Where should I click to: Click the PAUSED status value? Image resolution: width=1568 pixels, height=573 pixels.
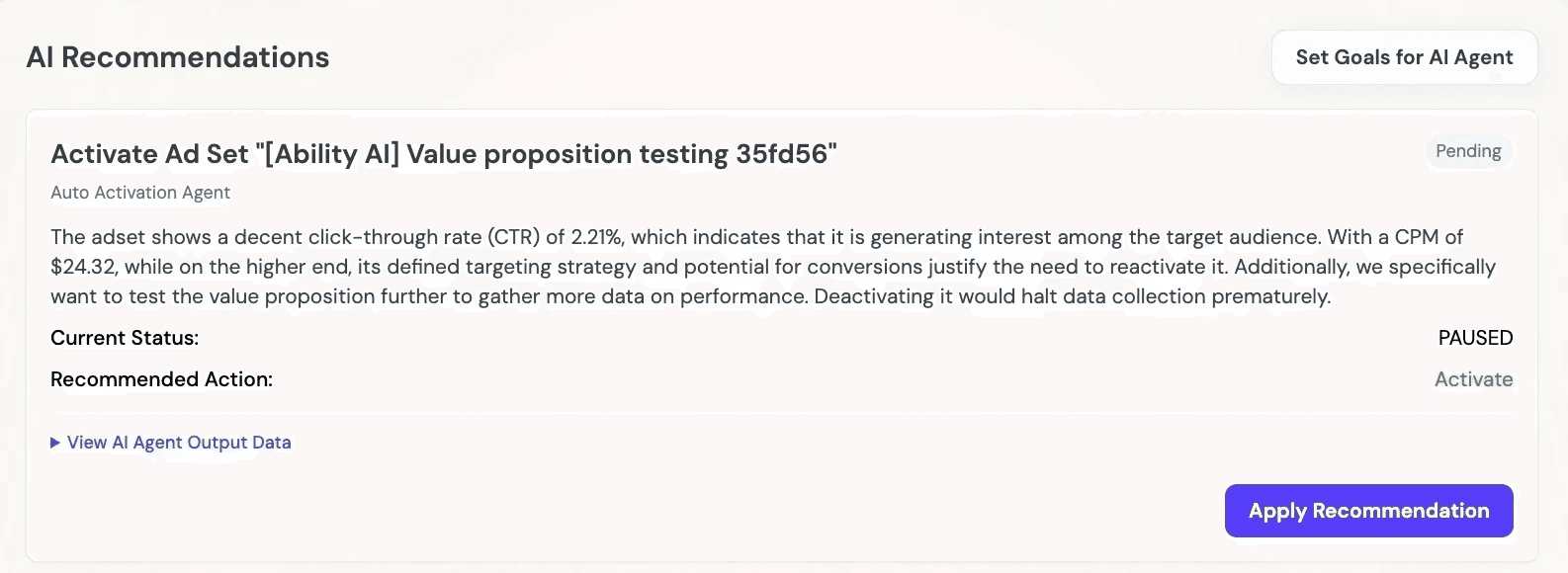click(1475, 338)
